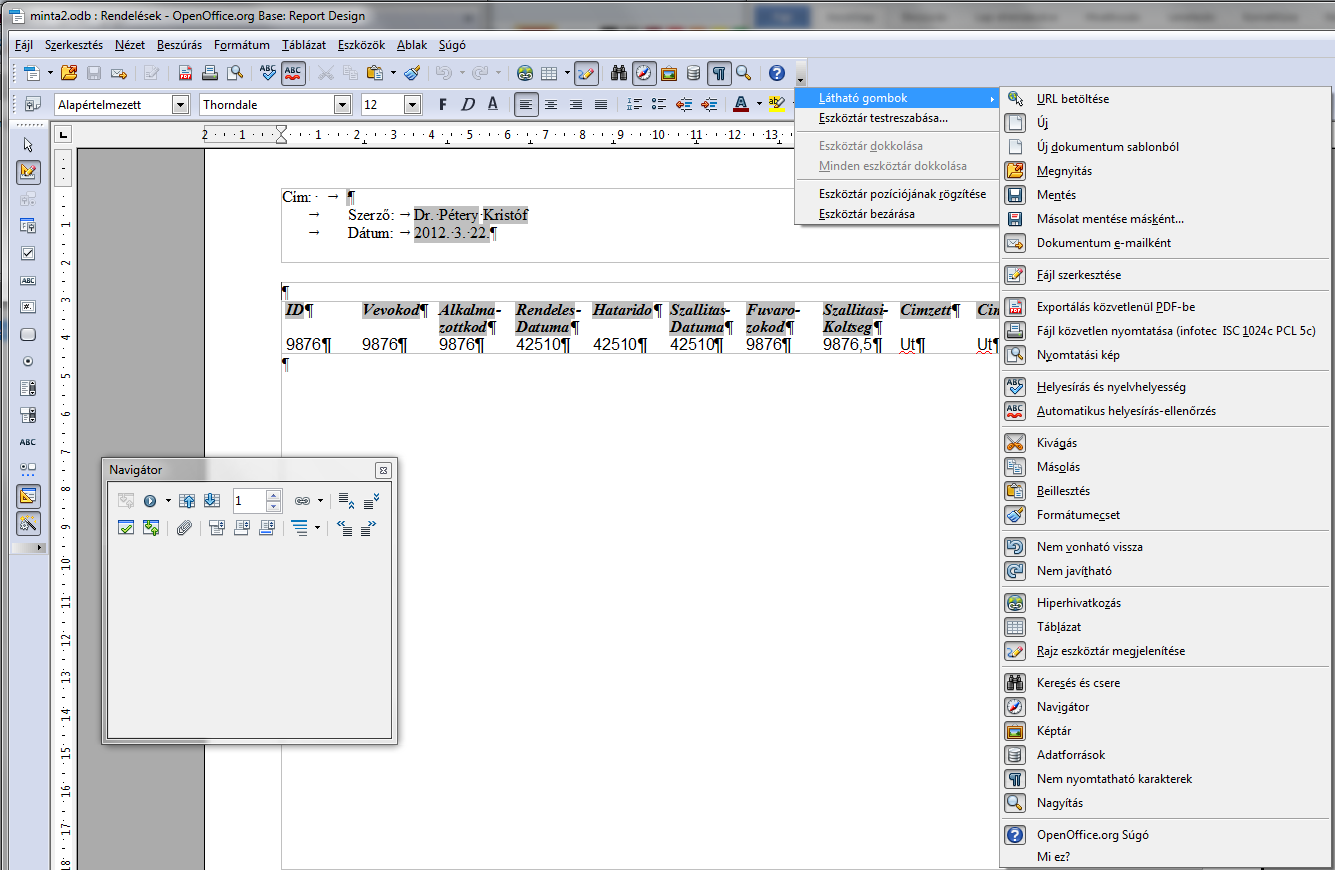Open the Fájl menu
Screen dimensions: 1335x870
point(24,45)
